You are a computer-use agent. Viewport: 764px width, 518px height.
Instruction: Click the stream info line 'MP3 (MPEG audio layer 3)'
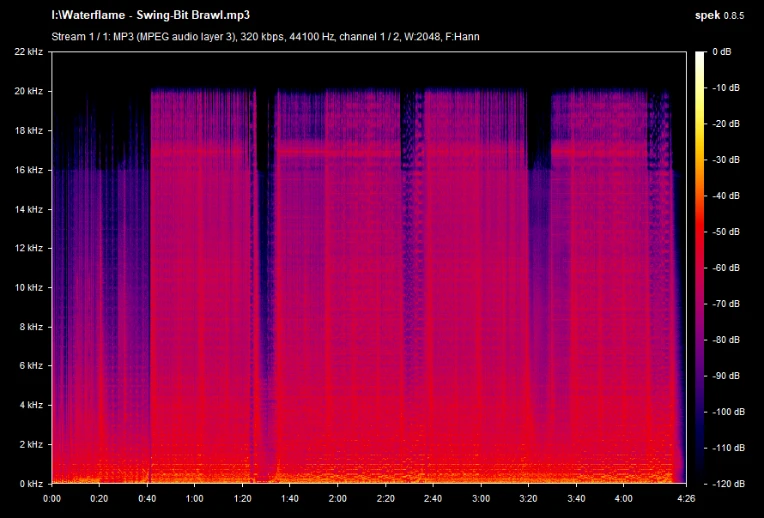pyautogui.click(x=174, y=37)
